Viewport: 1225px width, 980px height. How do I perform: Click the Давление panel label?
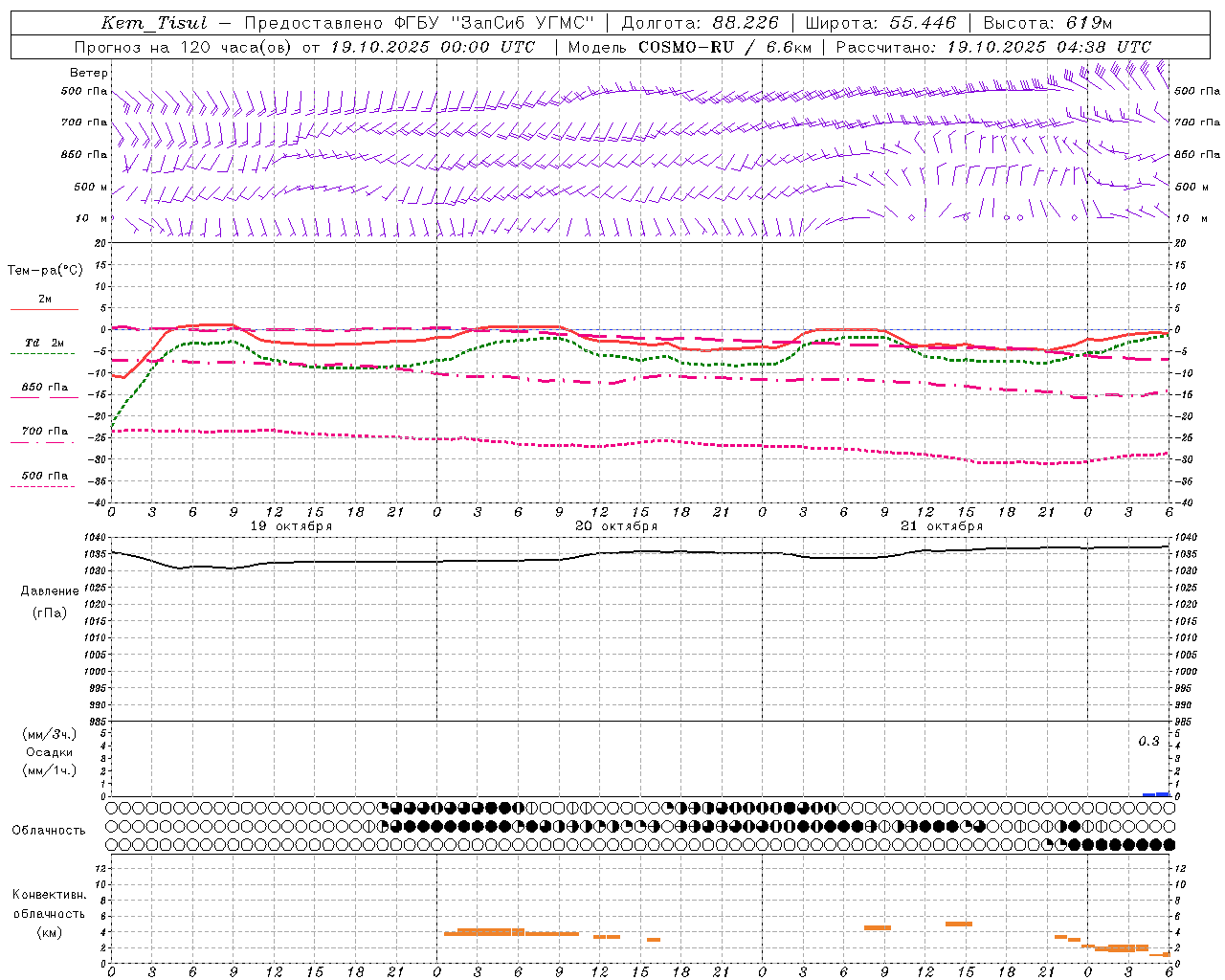coord(50,591)
